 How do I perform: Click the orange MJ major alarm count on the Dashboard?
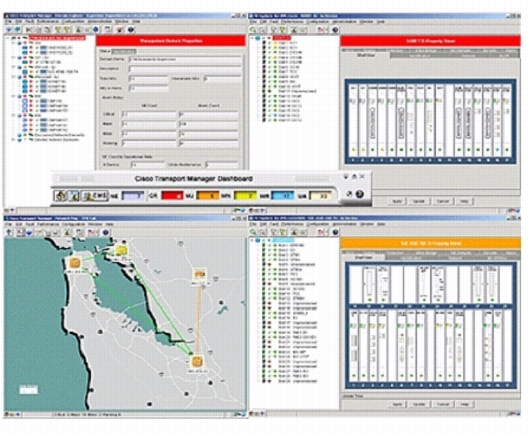[208, 195]
